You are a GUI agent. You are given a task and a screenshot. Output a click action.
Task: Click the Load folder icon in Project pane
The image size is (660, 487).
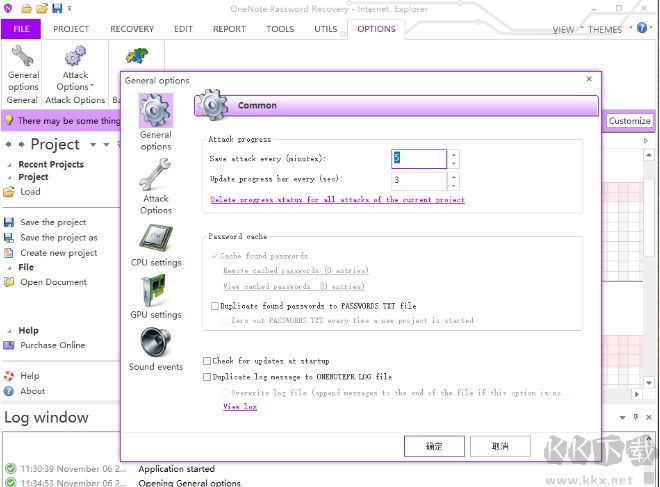pyautogui.click(x=9, y=192)
